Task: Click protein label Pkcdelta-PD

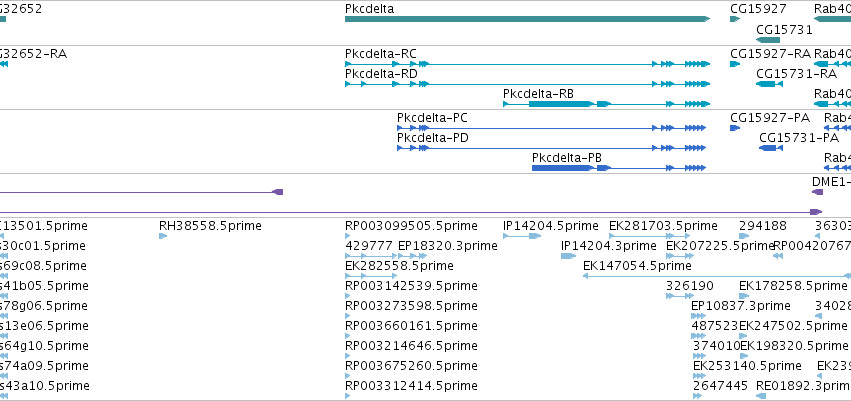Action: coord(433,138)
